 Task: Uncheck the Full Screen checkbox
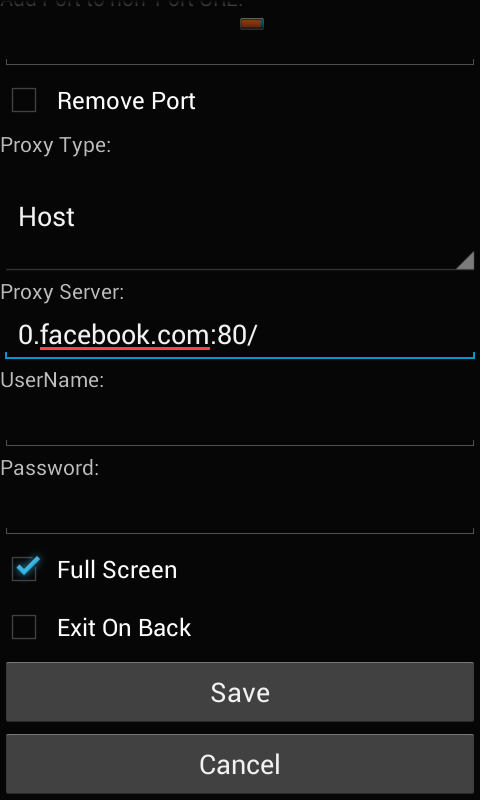[x=24, y=569]
